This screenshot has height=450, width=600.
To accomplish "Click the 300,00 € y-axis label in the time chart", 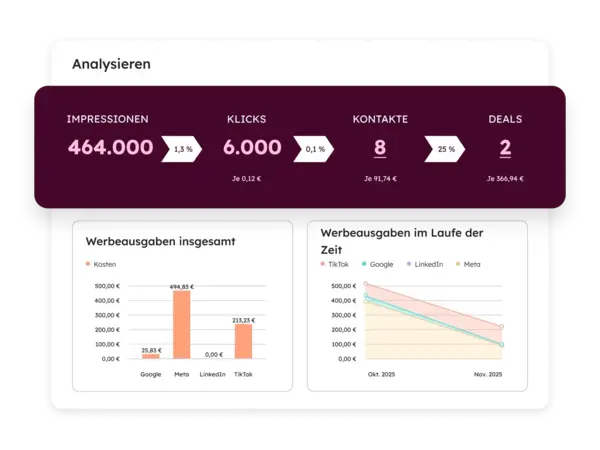I will tap(344, 315).
